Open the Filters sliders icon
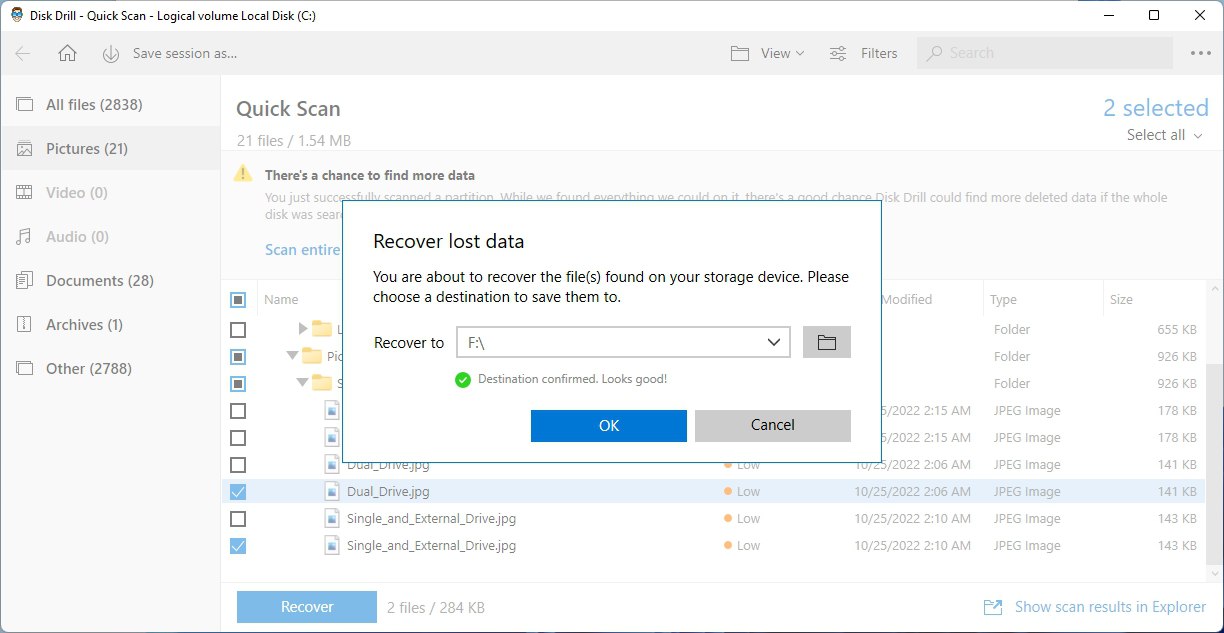This screenshot has height=633, width=1224. (838, 54)
